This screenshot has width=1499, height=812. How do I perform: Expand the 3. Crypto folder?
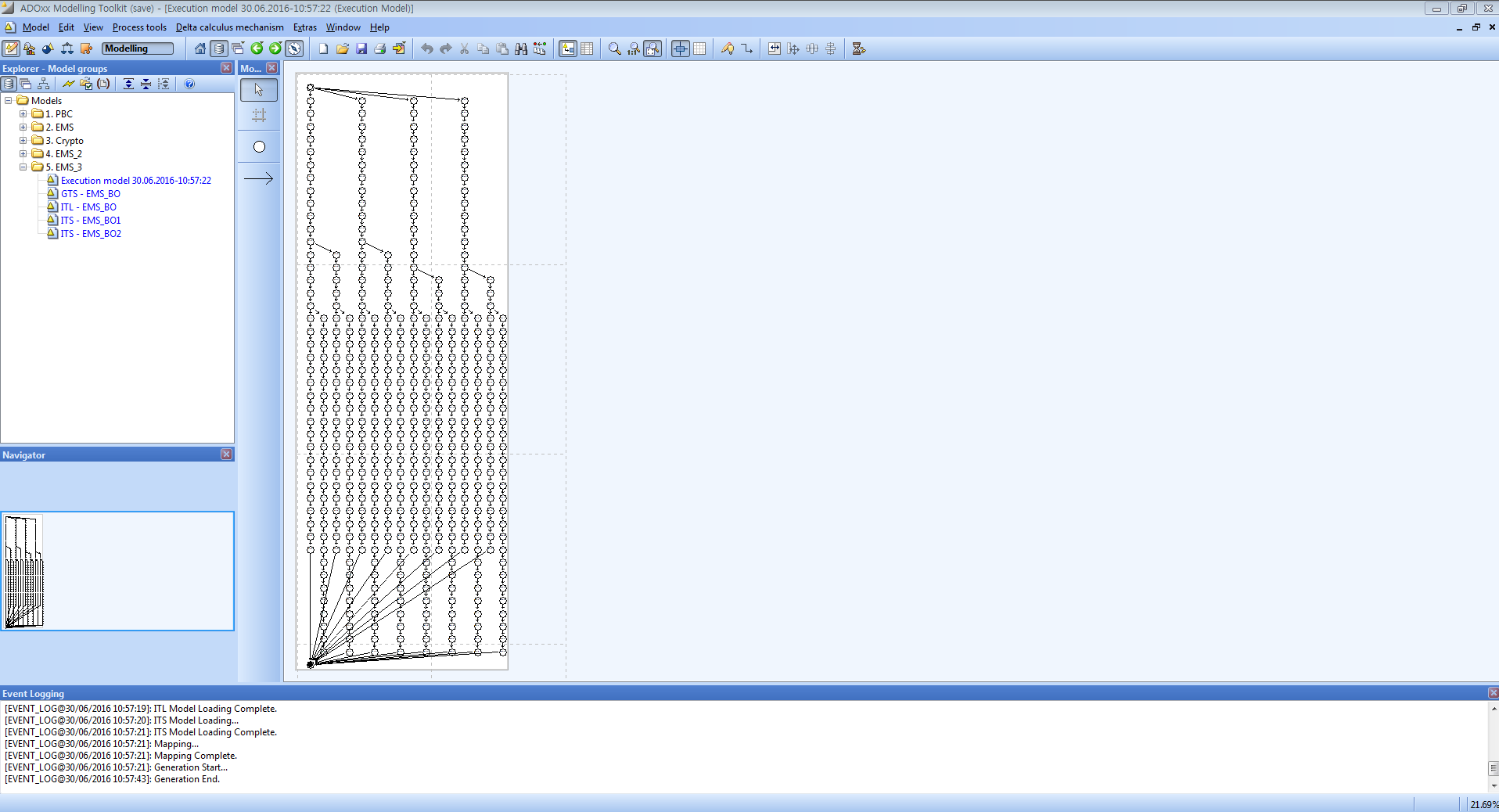pos(23,141)
